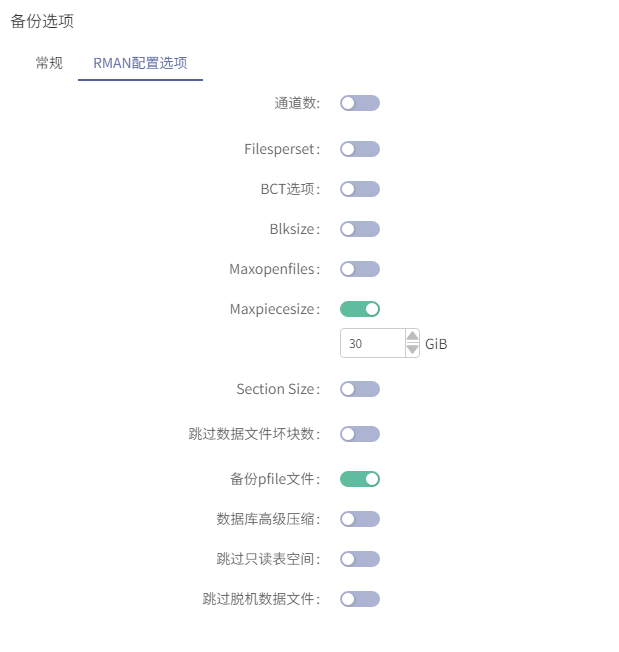Enable 跳过数据文件坏块数 switch
This screenshot has width=619, height=652.
click(x=360, y=434)
